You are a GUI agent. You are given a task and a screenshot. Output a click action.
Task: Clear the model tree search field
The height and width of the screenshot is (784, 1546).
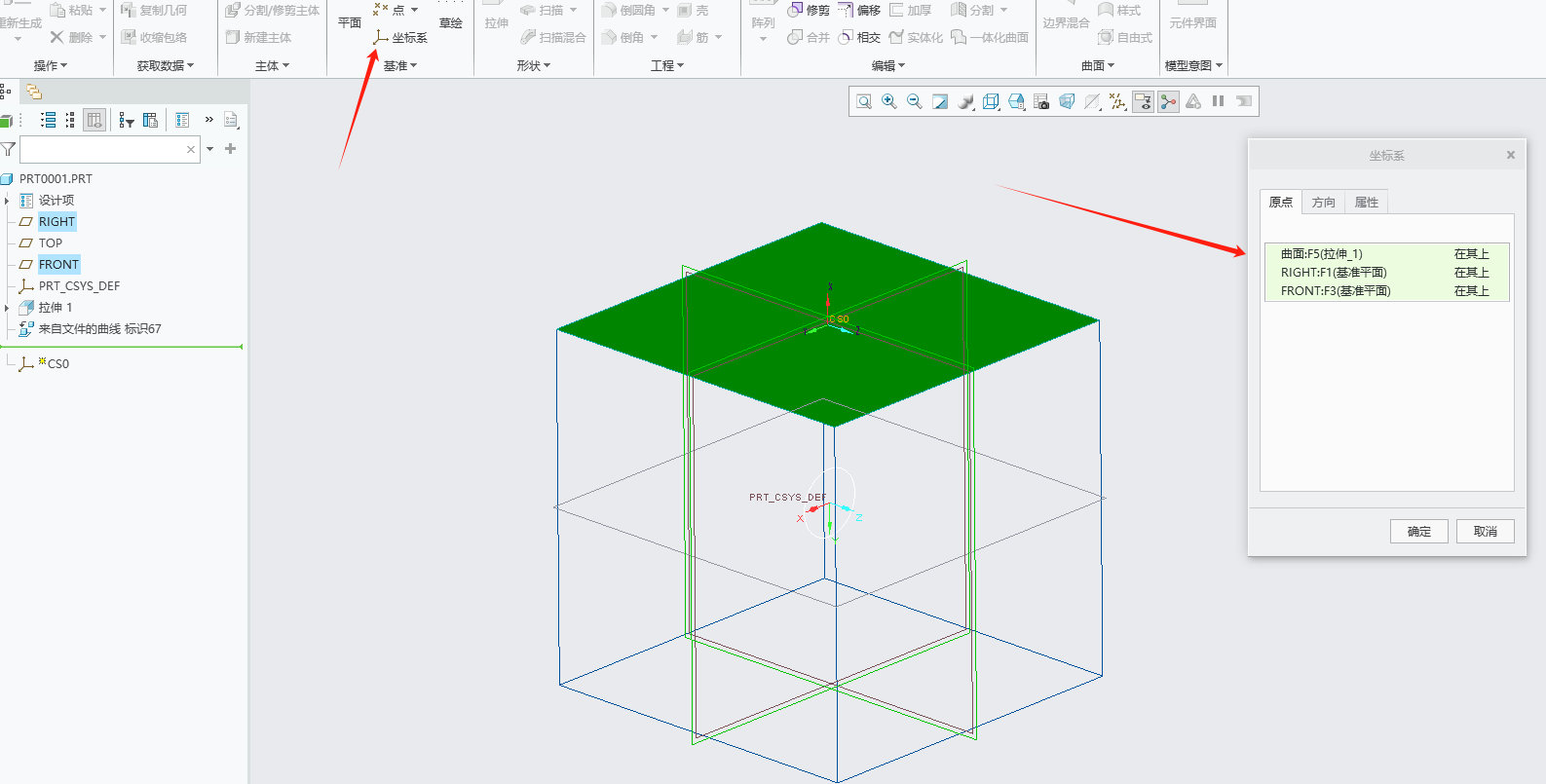191,149
